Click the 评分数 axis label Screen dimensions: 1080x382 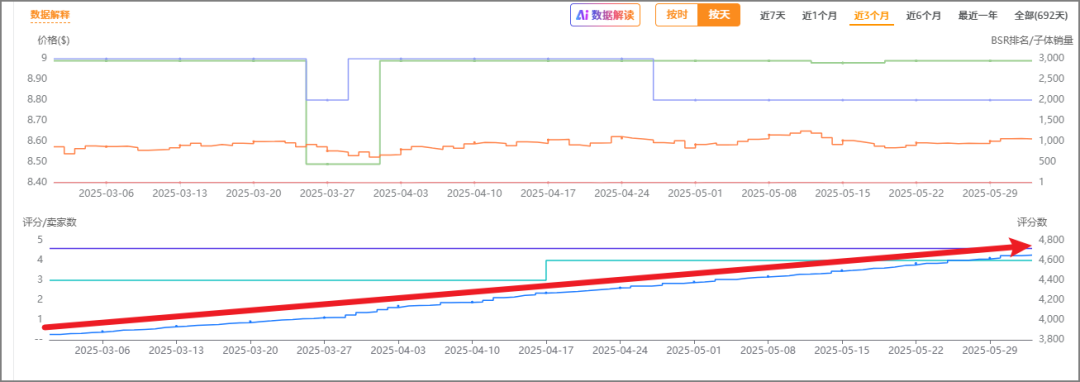pyautogui.click(x=1032, y=222)
